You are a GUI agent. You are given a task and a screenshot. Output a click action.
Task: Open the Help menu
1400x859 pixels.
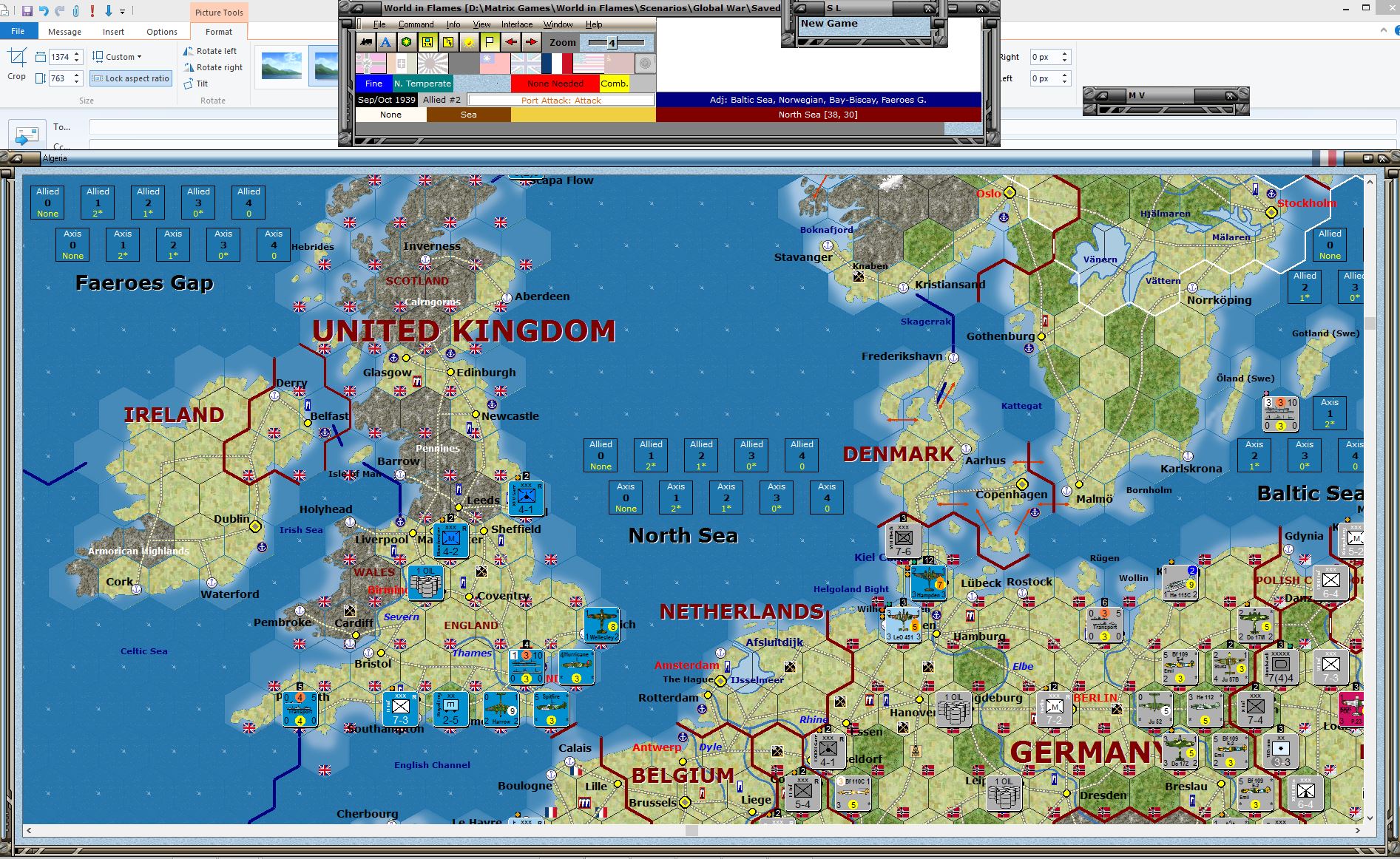pos(594,24)
